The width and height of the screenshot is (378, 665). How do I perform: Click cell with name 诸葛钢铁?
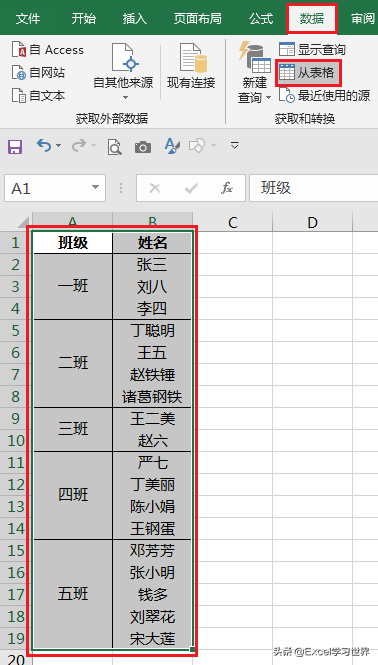point(152,397)
